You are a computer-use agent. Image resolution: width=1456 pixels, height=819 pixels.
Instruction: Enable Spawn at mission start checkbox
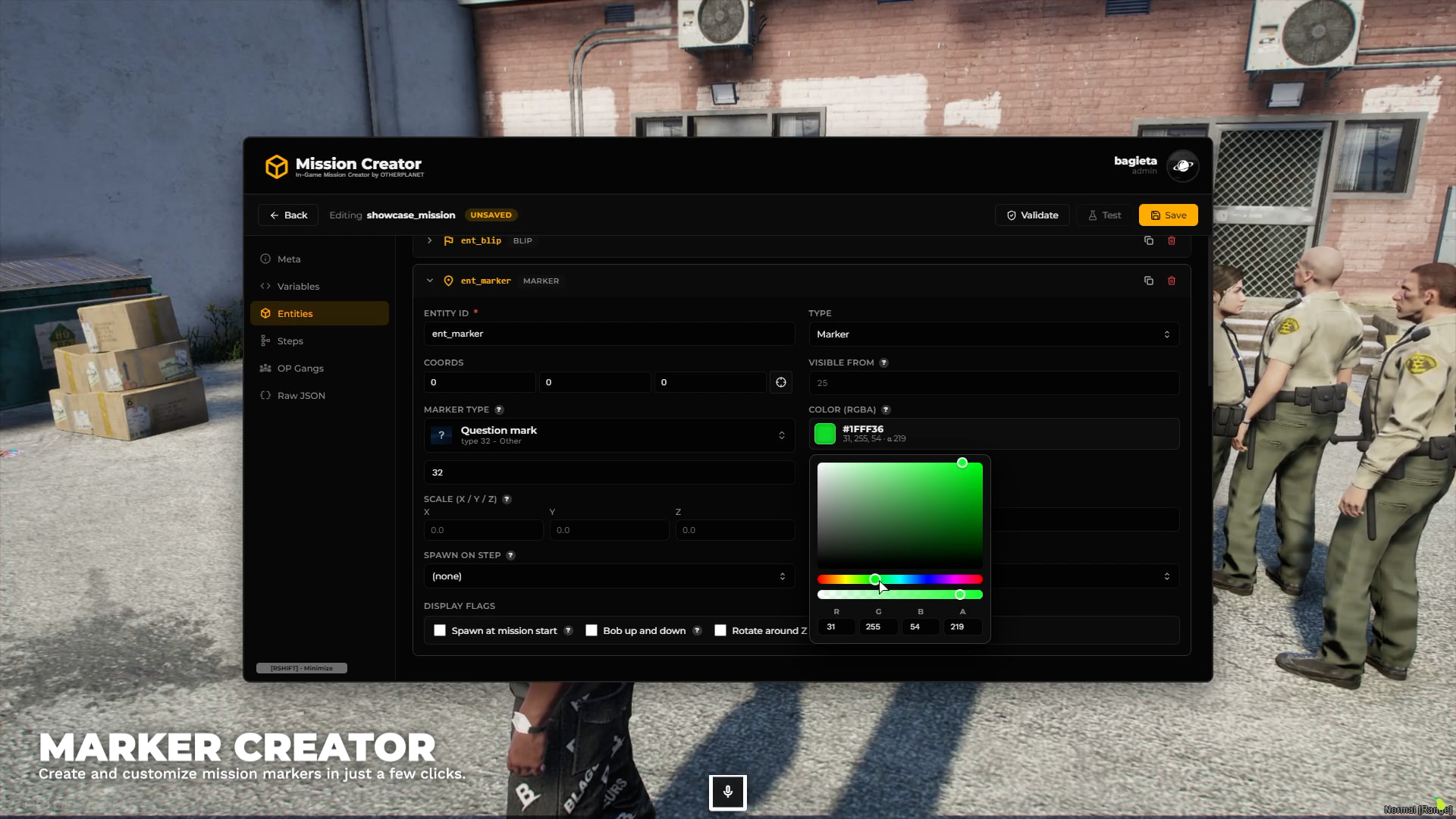[x=440, y=630]
